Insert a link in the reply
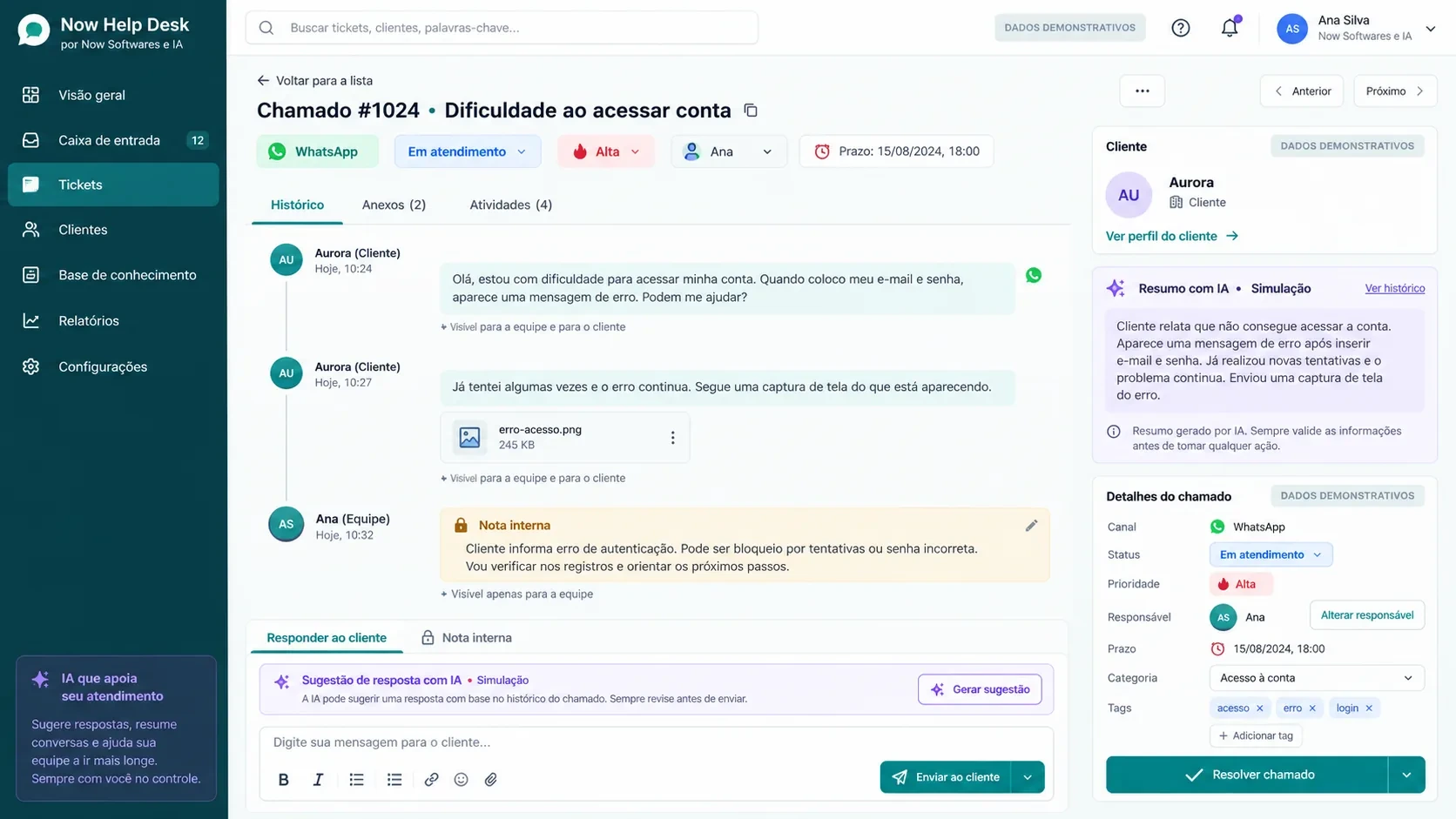 (431, 780)
